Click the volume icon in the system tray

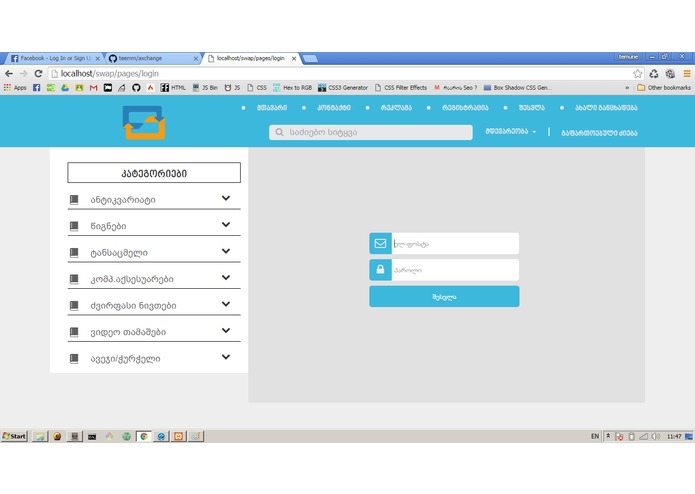coord(656,436)
